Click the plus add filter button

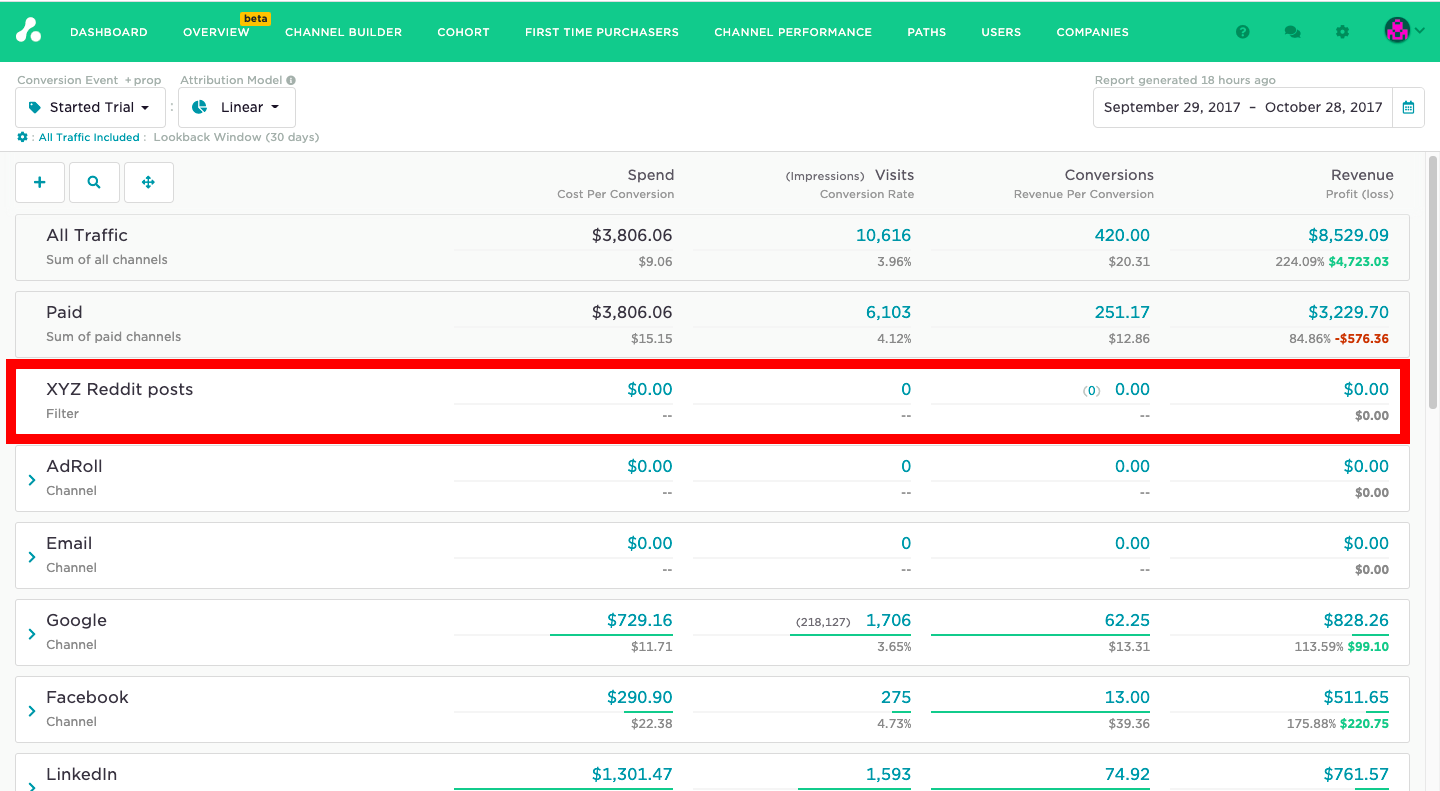(40, 182)
